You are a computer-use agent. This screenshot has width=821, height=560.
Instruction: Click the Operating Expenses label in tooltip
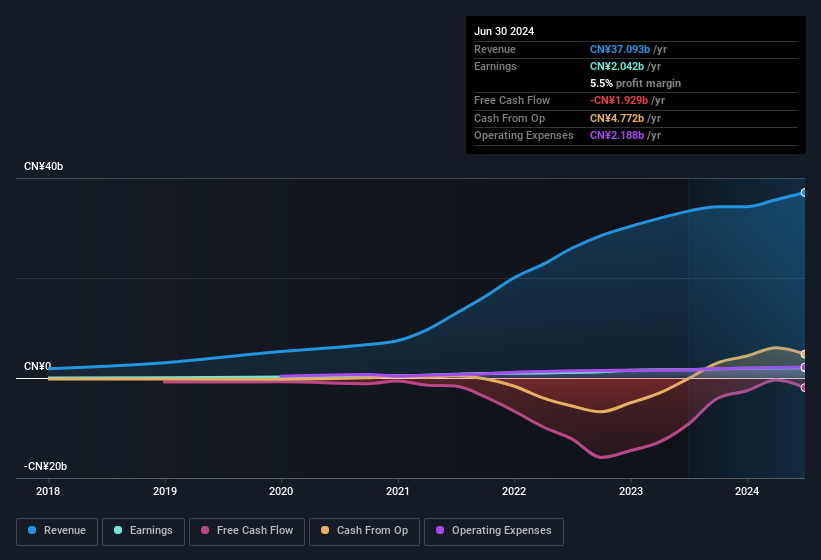(x=524, y=135)
